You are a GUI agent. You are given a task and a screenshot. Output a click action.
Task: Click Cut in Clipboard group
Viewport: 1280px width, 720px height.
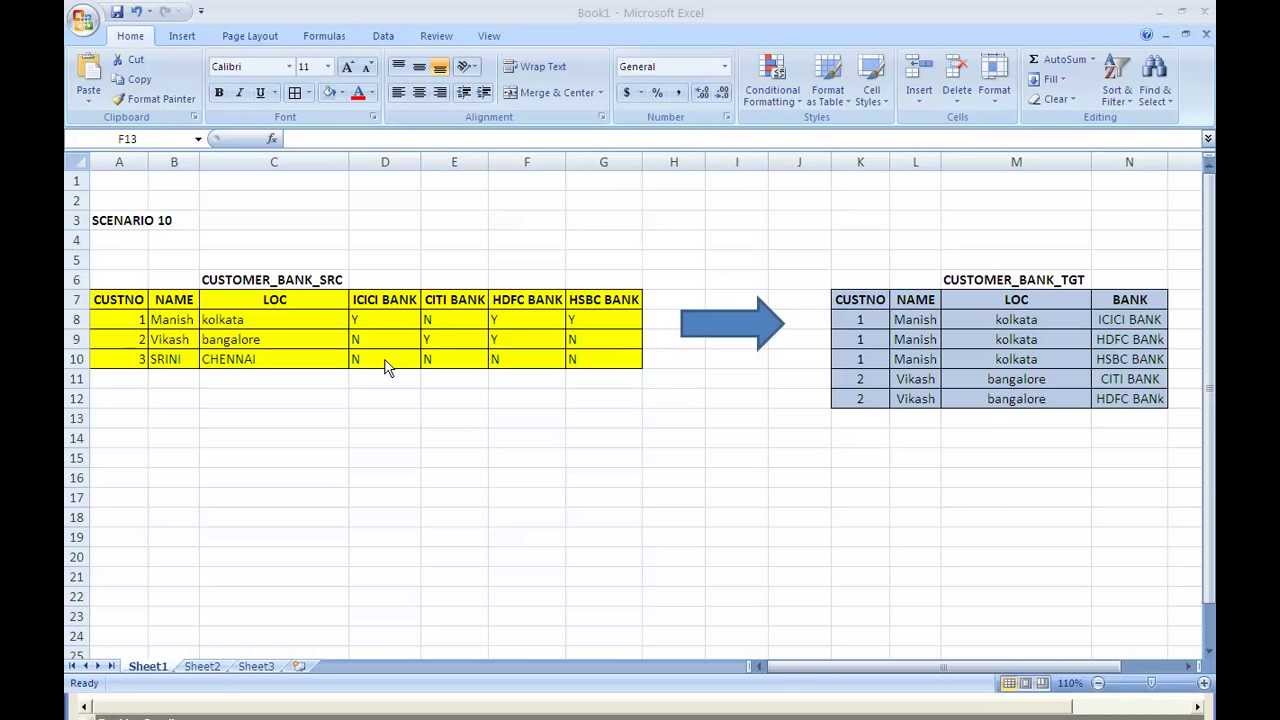128,60
